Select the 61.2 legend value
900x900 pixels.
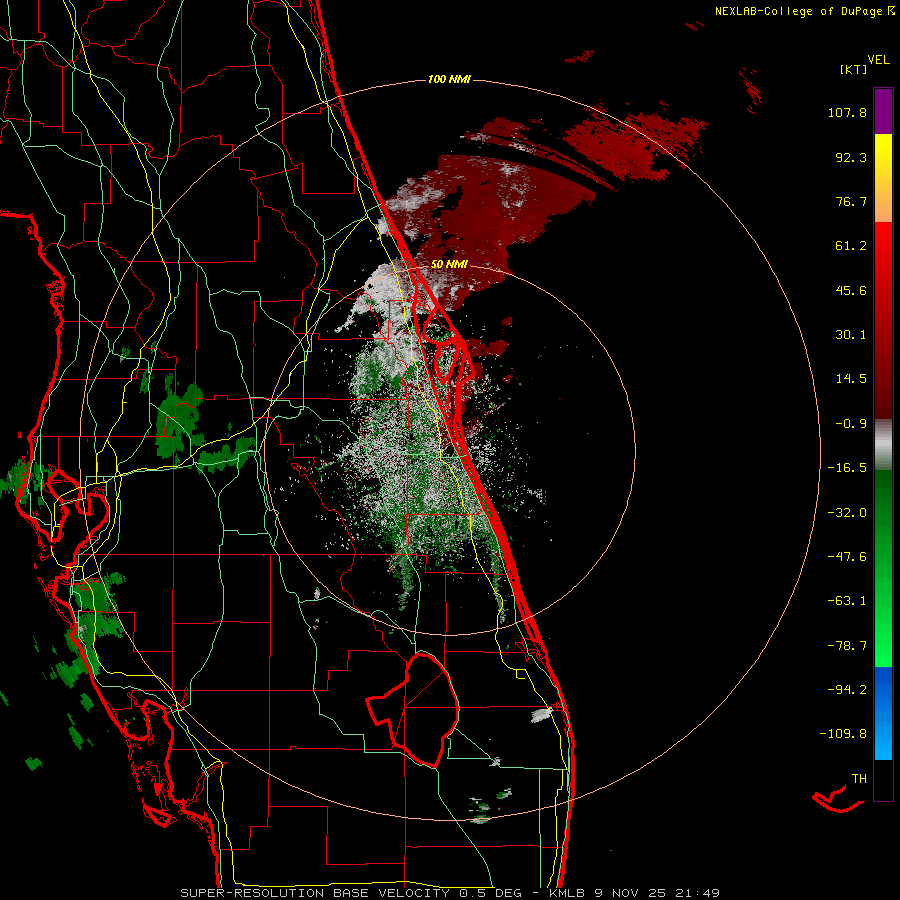pyautogui.click(x=851, y=246)
